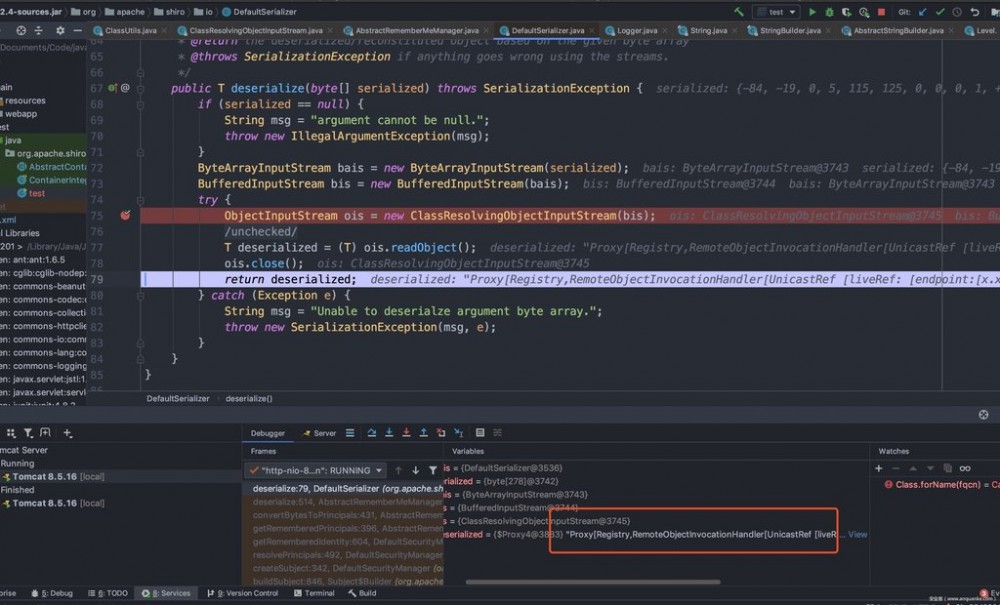
Task: Toggle the breakpoint on line 75
Action: tap(124, 216)
